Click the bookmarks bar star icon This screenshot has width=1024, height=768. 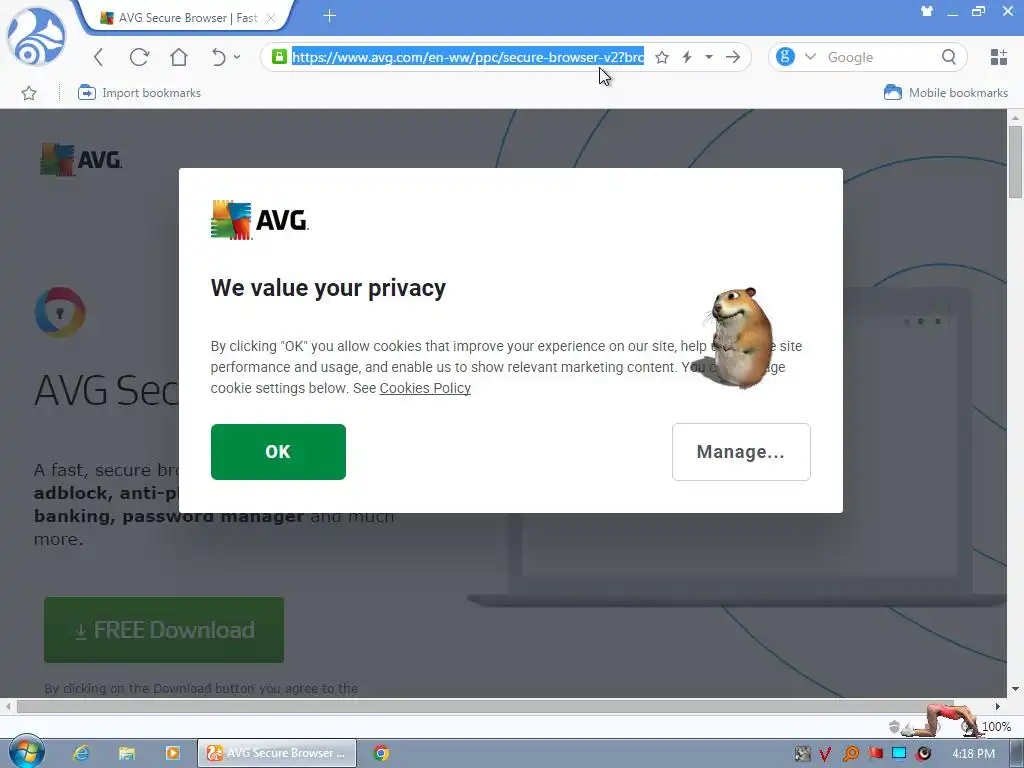[x=29, y=93]
